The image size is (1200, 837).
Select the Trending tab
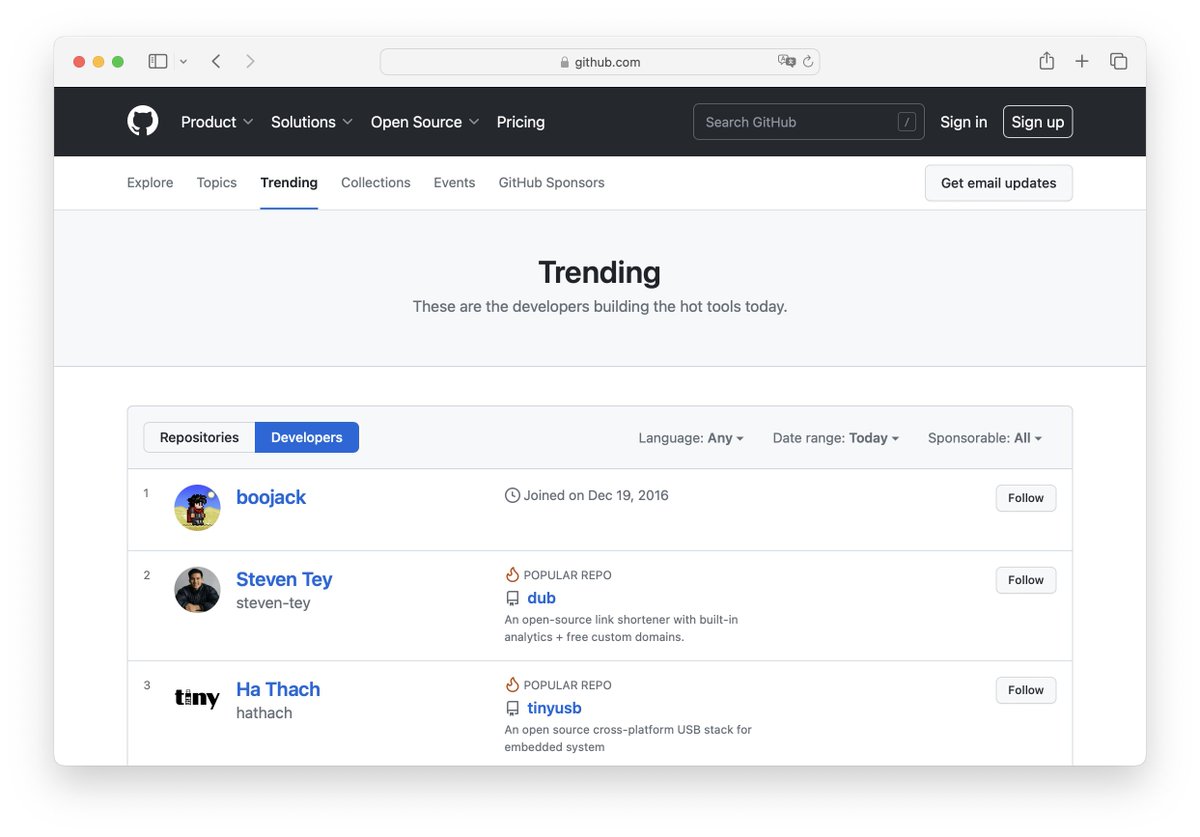tap(289, 183)
